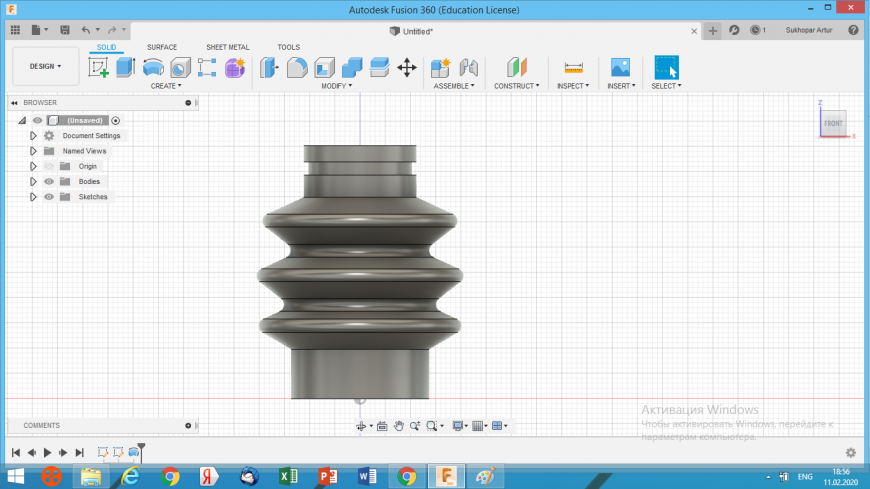Select the Extrude tool
Image resolution: width=870 pixels, height=489 pixels.
[125, 68]
